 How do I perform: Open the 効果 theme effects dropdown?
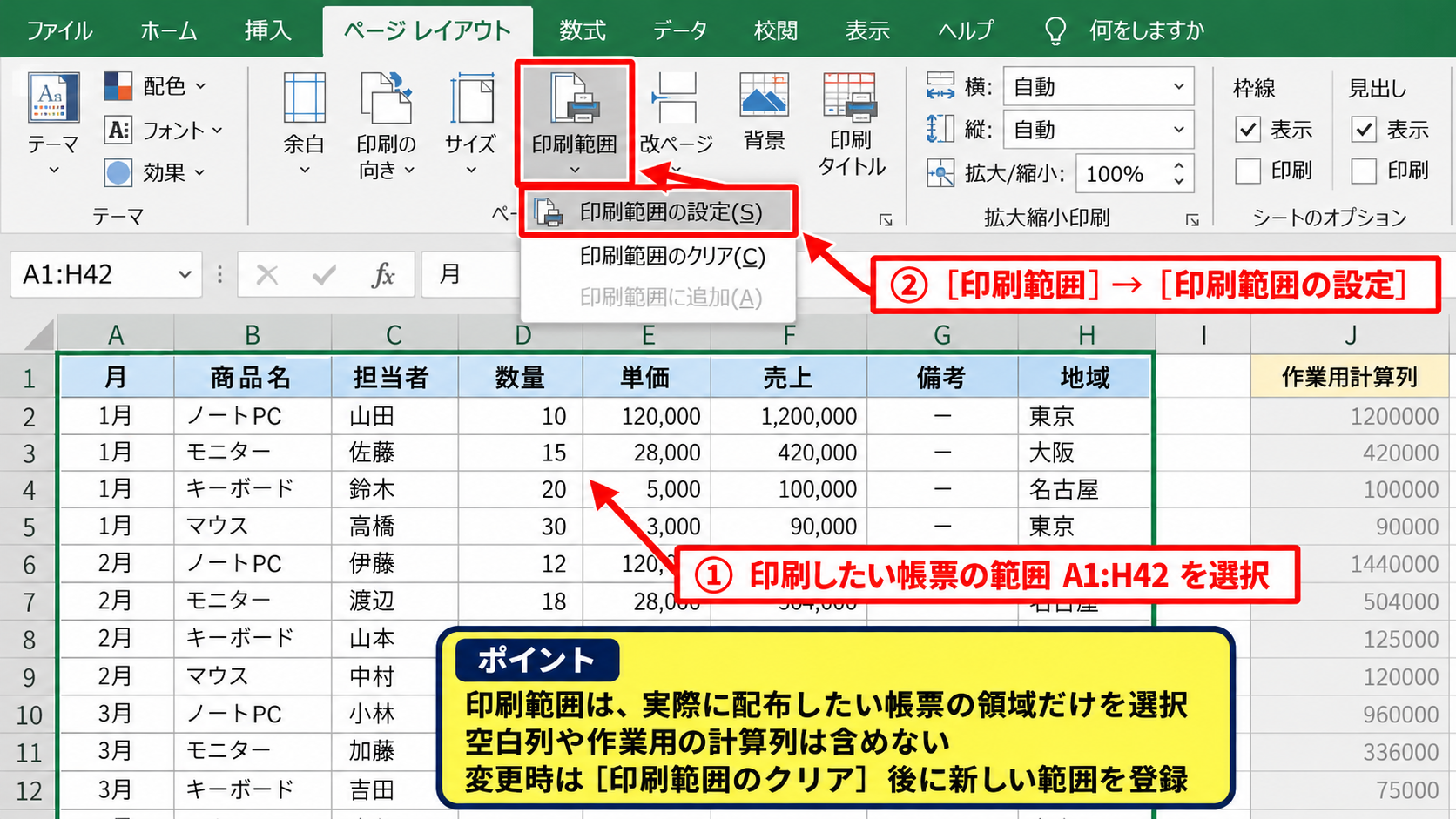pyautogui.click(x=156, y=172)
